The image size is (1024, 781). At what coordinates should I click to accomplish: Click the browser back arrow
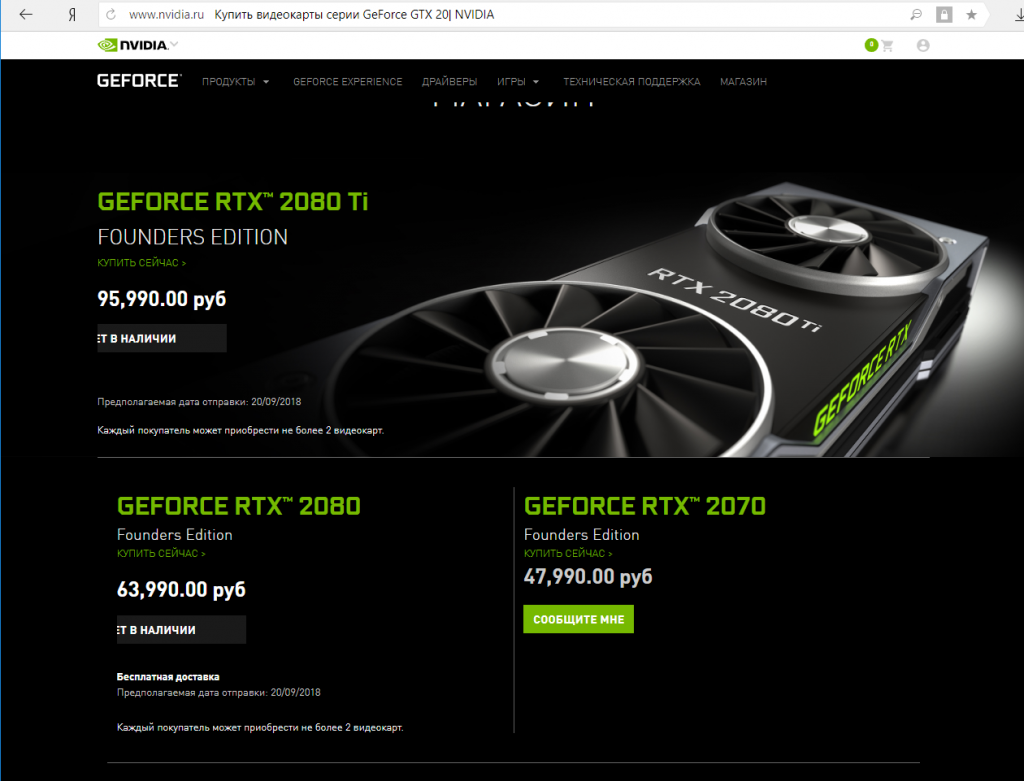(x=25, y=14)
